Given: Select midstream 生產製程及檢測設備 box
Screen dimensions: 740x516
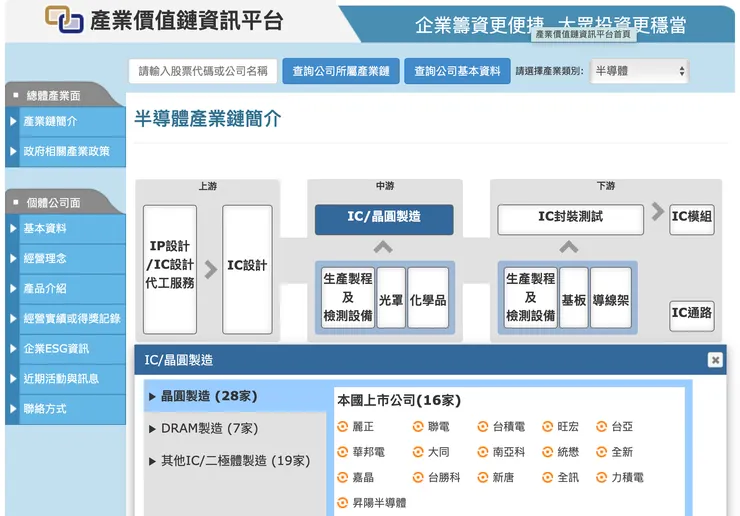Looking at the screenshot, I should 348,298.
